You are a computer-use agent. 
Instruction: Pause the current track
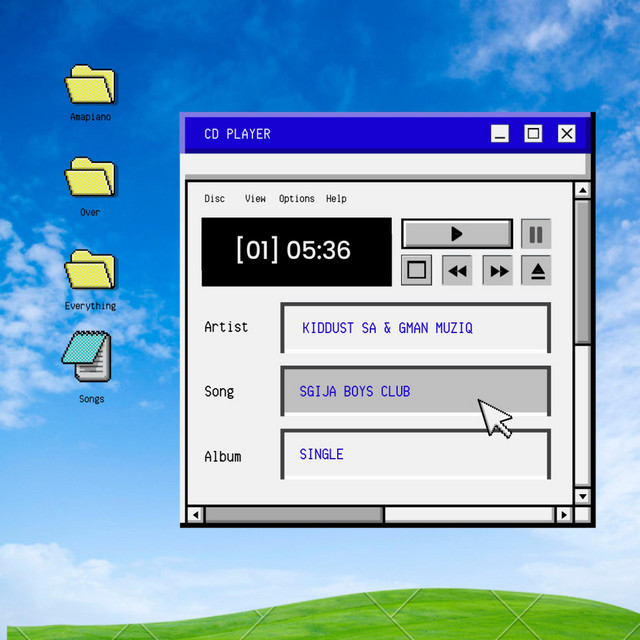pos(536,234)
